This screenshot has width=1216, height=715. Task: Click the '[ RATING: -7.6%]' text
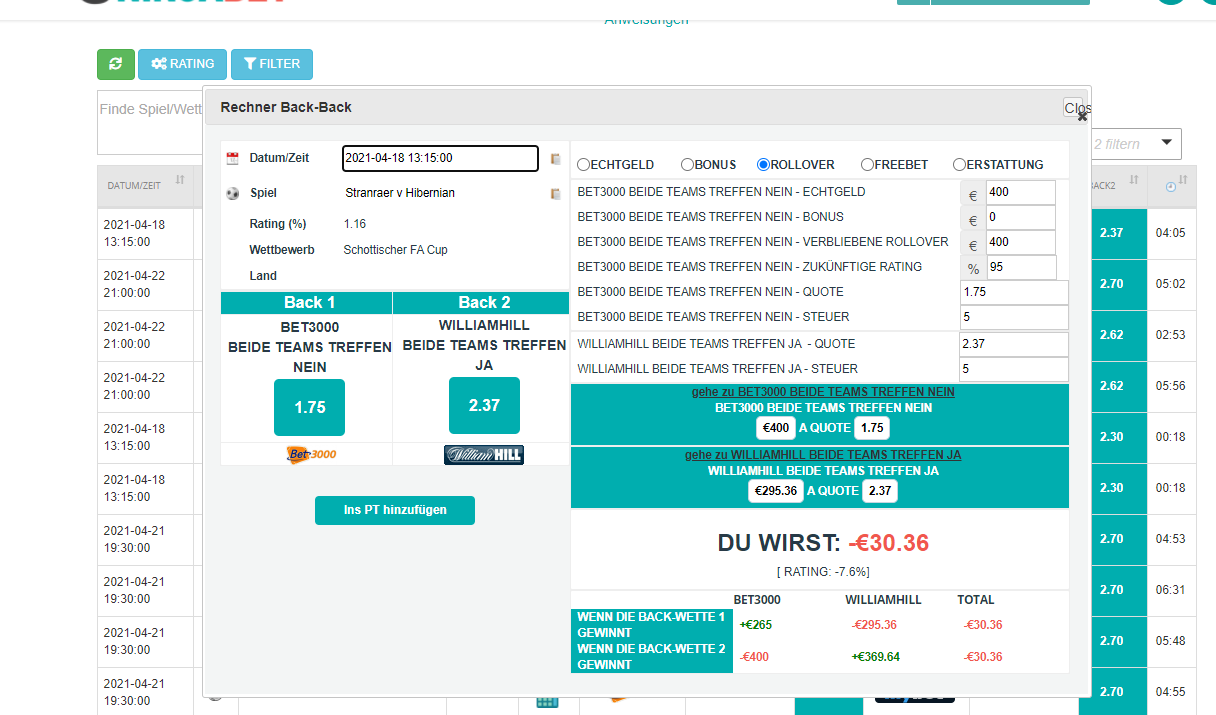(823, 572)
